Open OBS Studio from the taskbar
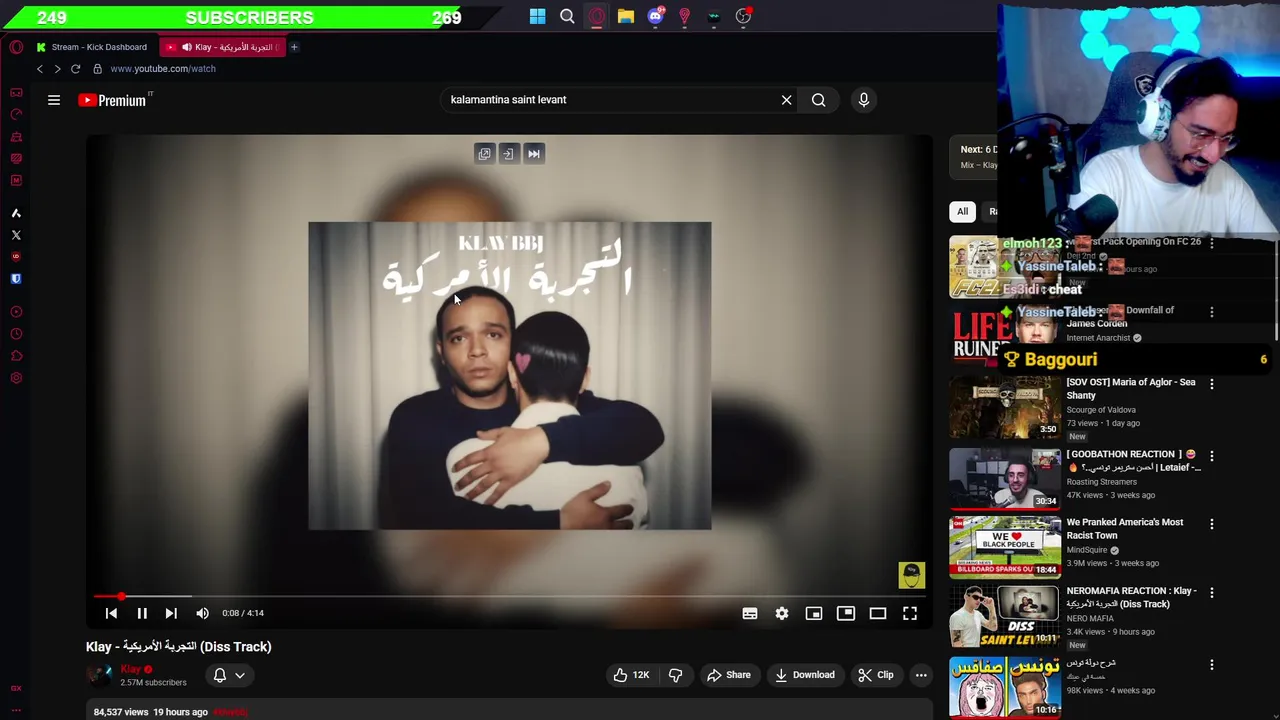Image resolution: width=1280 pixels, height=720 pixels. (743, 16)
